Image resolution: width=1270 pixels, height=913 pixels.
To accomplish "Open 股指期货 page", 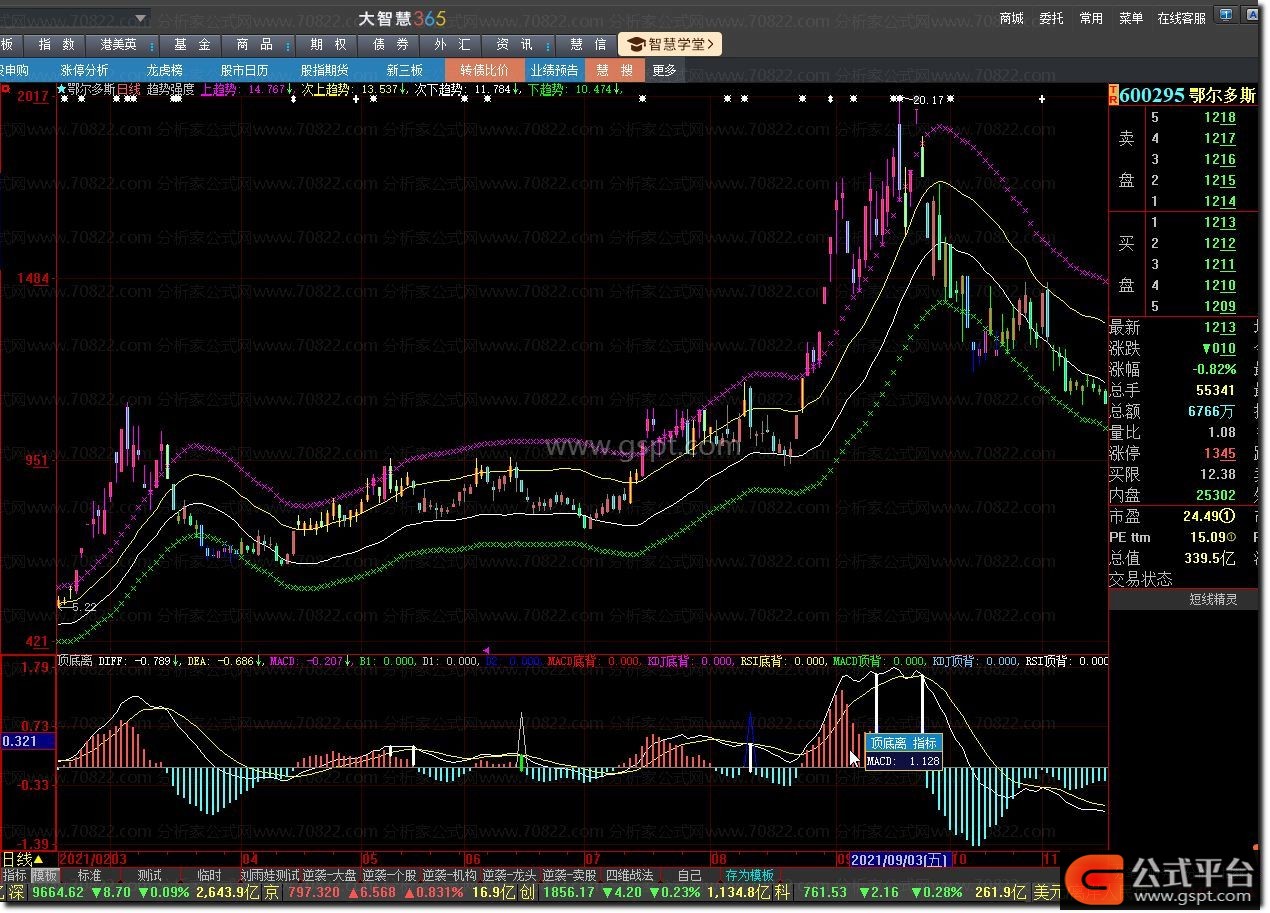I will click(324, 70).
